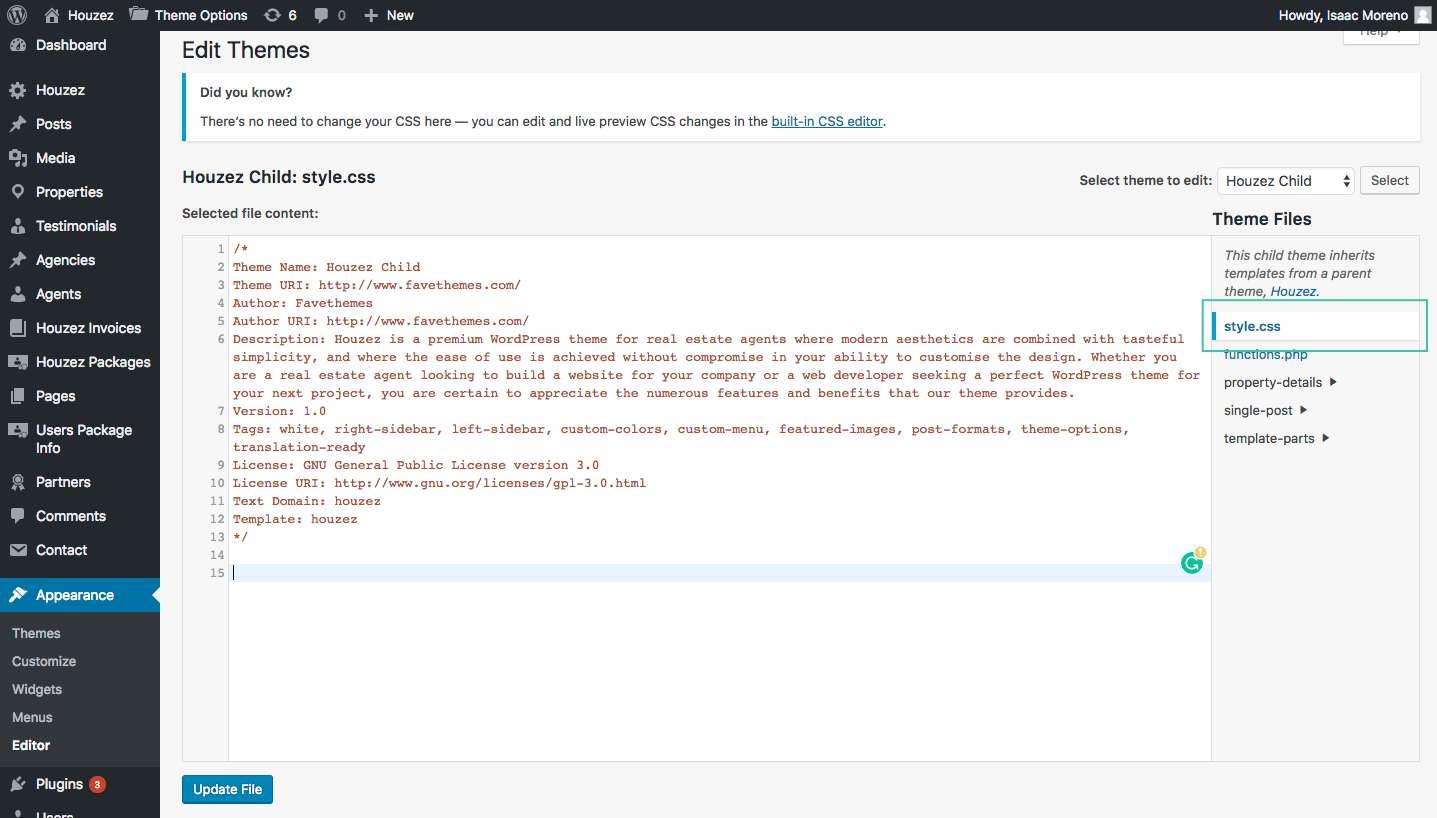
Task: Click the Posts pushpin icon
Action: point(17,124)
